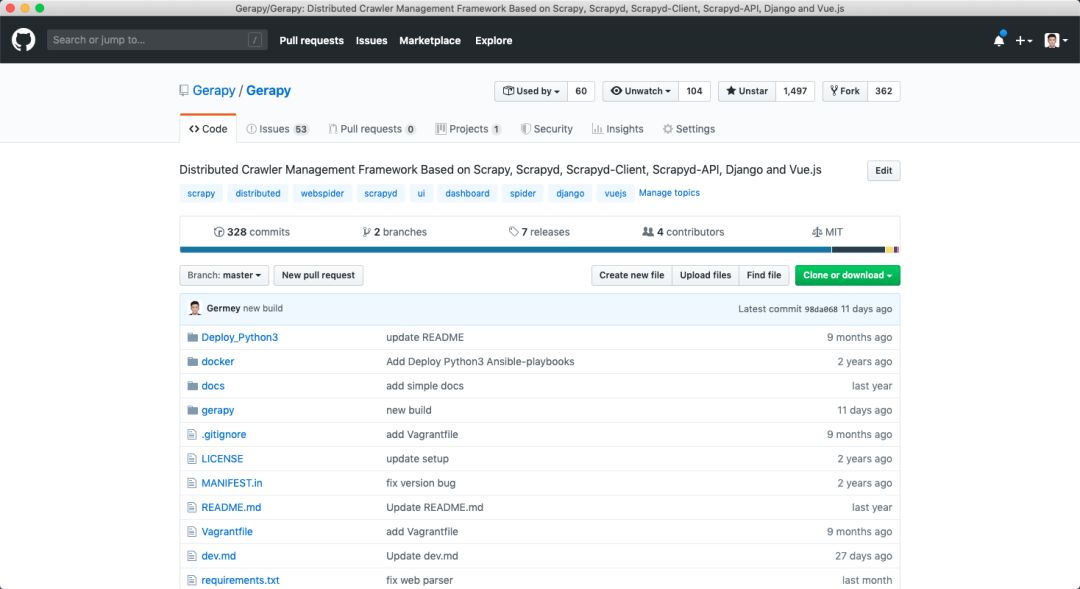The height and width of the screenshot is (589, 1080).
Task: Click the Vagrantfile file icon
Action: (192, 532)
